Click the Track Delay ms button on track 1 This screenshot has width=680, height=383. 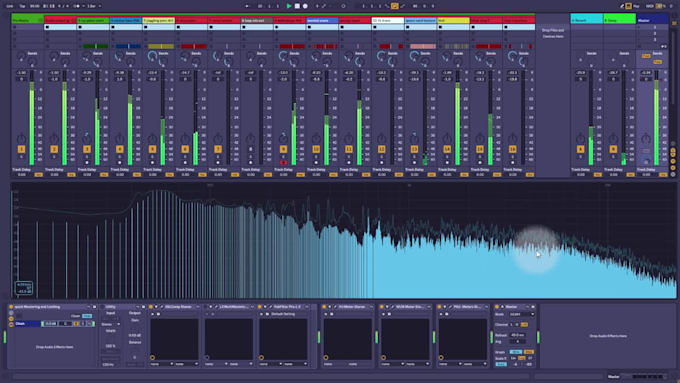click(38, 175)
